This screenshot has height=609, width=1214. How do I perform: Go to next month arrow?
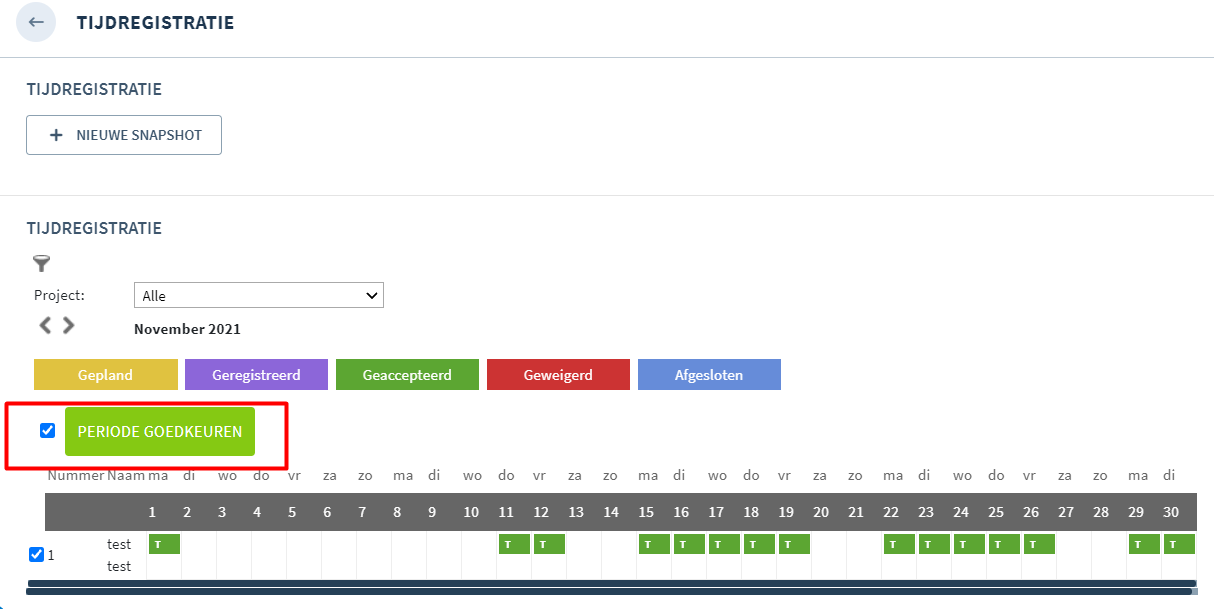(x=68, y=325)
